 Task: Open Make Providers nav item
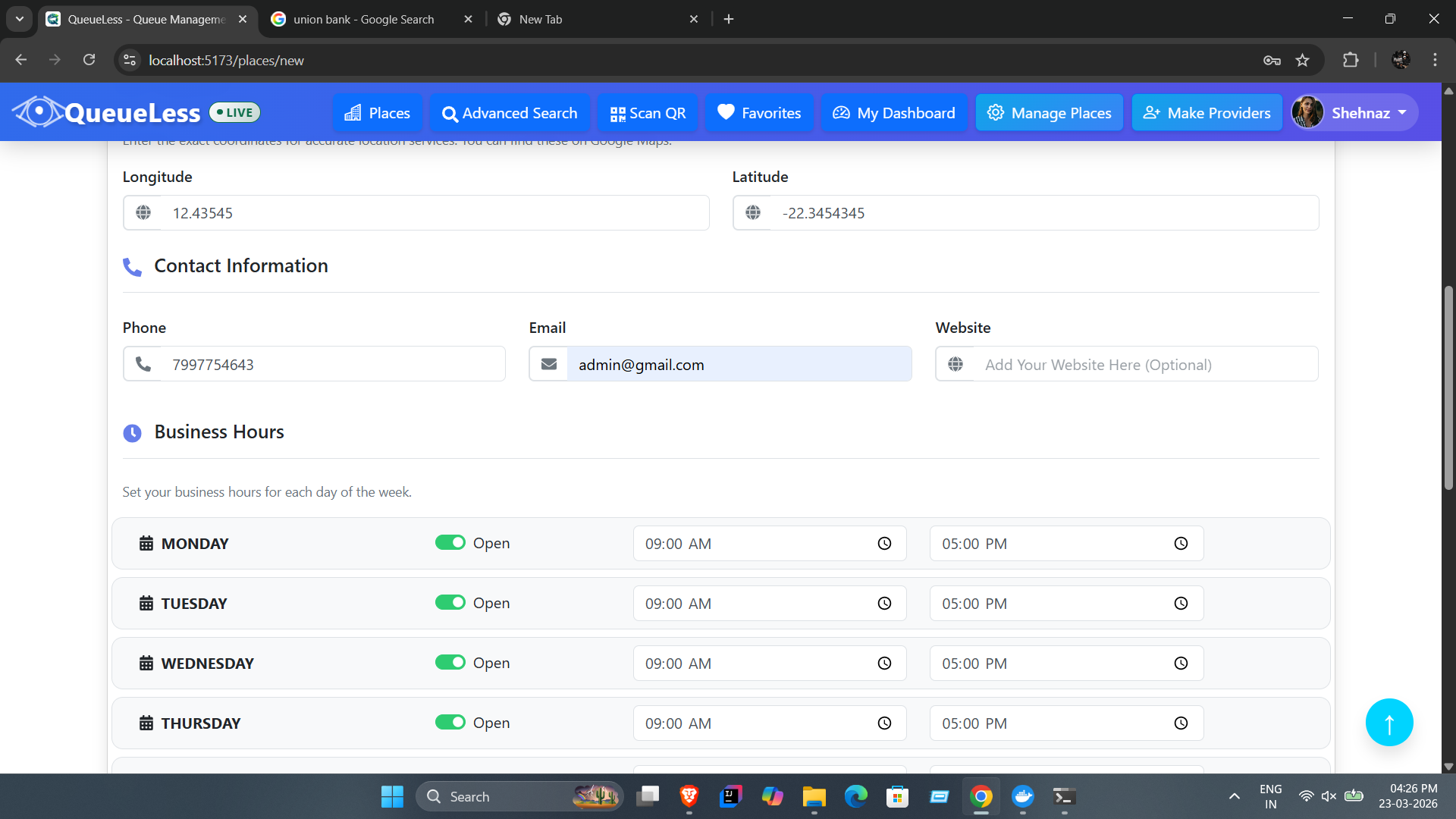[1207, 113]
